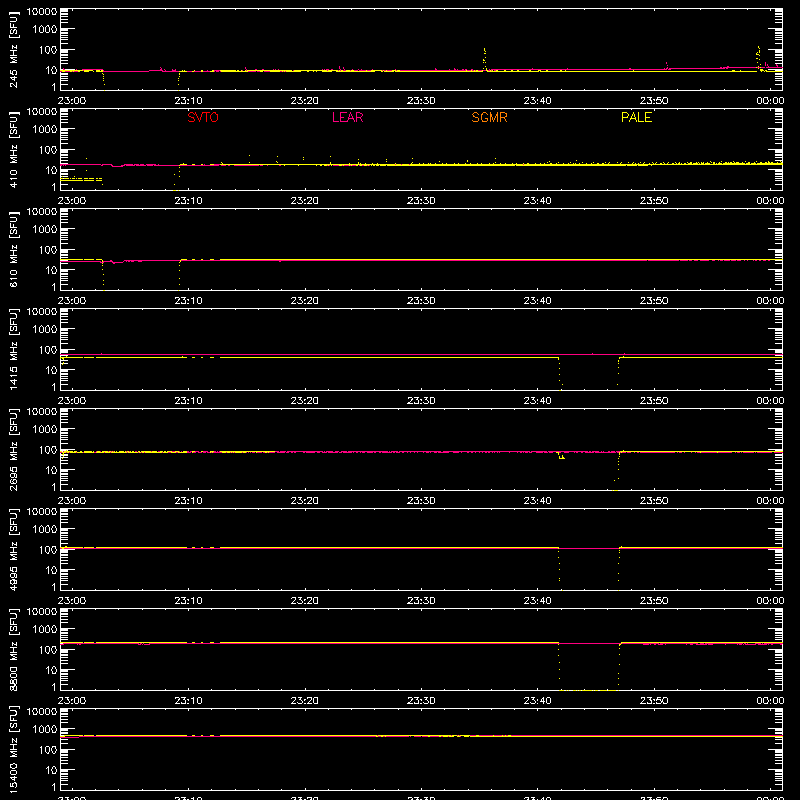This screenshot has height=800, width=800.
Task: Click the yellow dip near 23:42 at 2695 MHz
Action: pyautogui.click(x=561, y=456)
